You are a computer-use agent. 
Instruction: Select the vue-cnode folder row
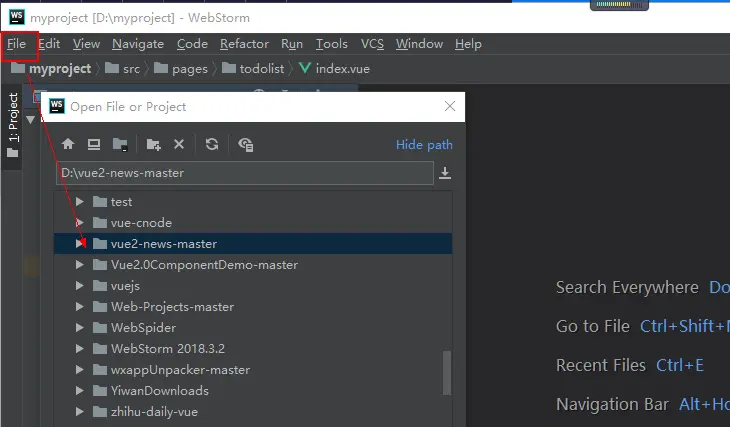tap(253, 223)
